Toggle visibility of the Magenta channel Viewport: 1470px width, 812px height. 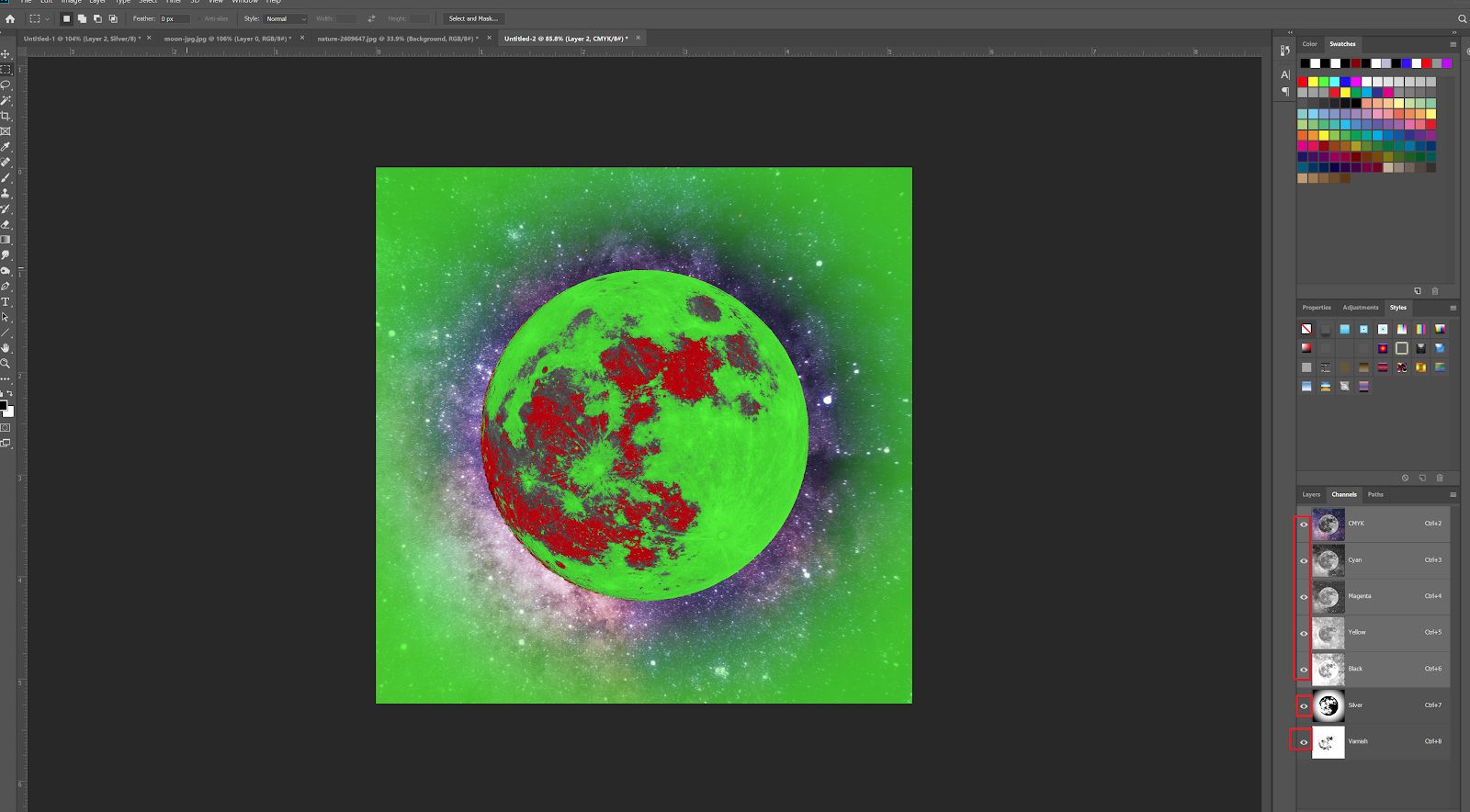tap(1303, 597)
